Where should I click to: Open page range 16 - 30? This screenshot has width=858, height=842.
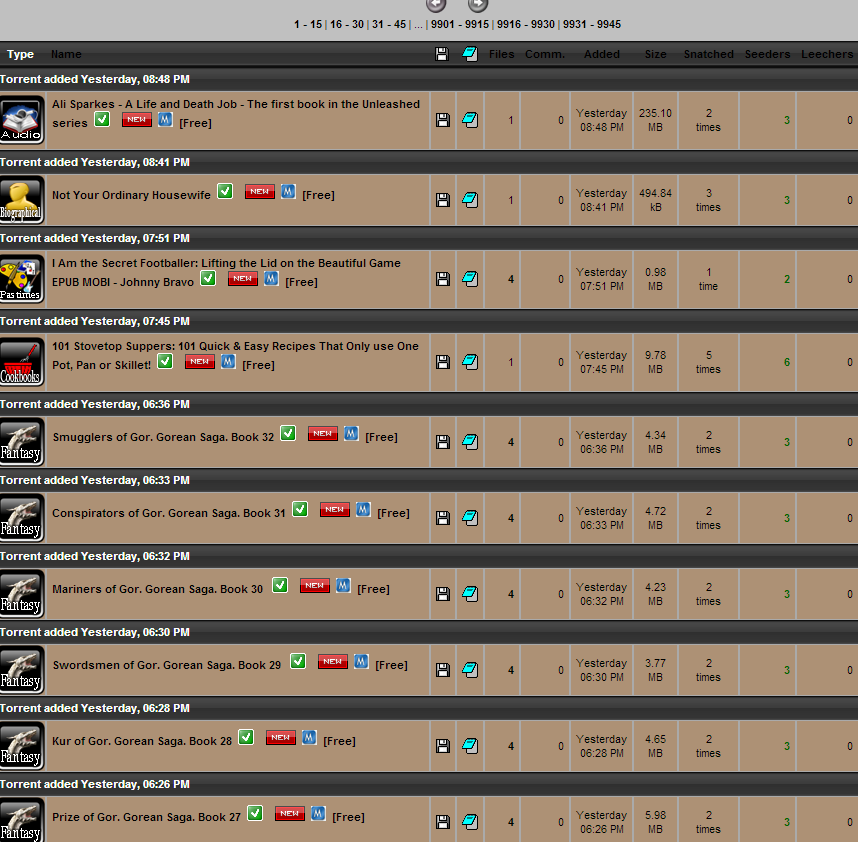347,25
